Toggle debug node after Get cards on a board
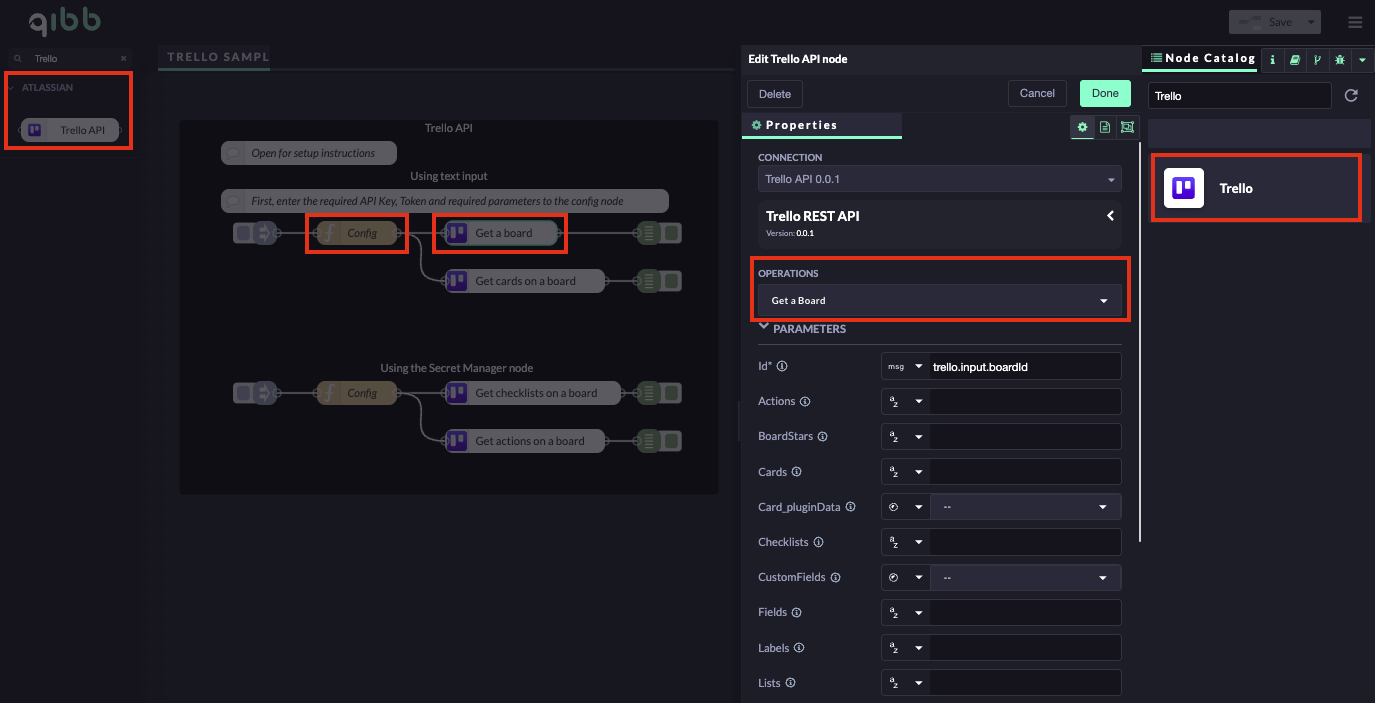This screenshot has width=1375, height=703. tap(673, 281)
